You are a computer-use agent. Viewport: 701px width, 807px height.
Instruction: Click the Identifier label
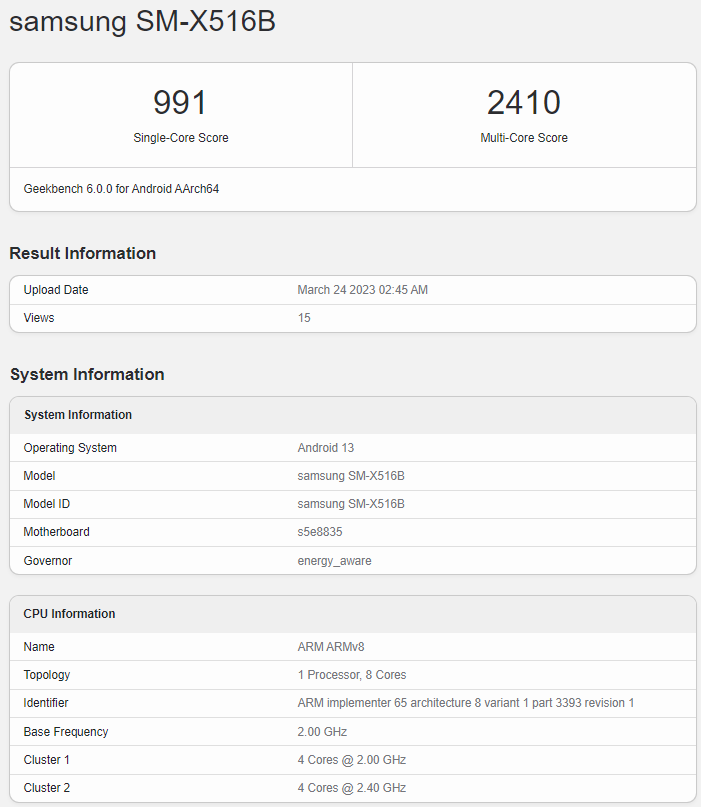click(46, 703)
